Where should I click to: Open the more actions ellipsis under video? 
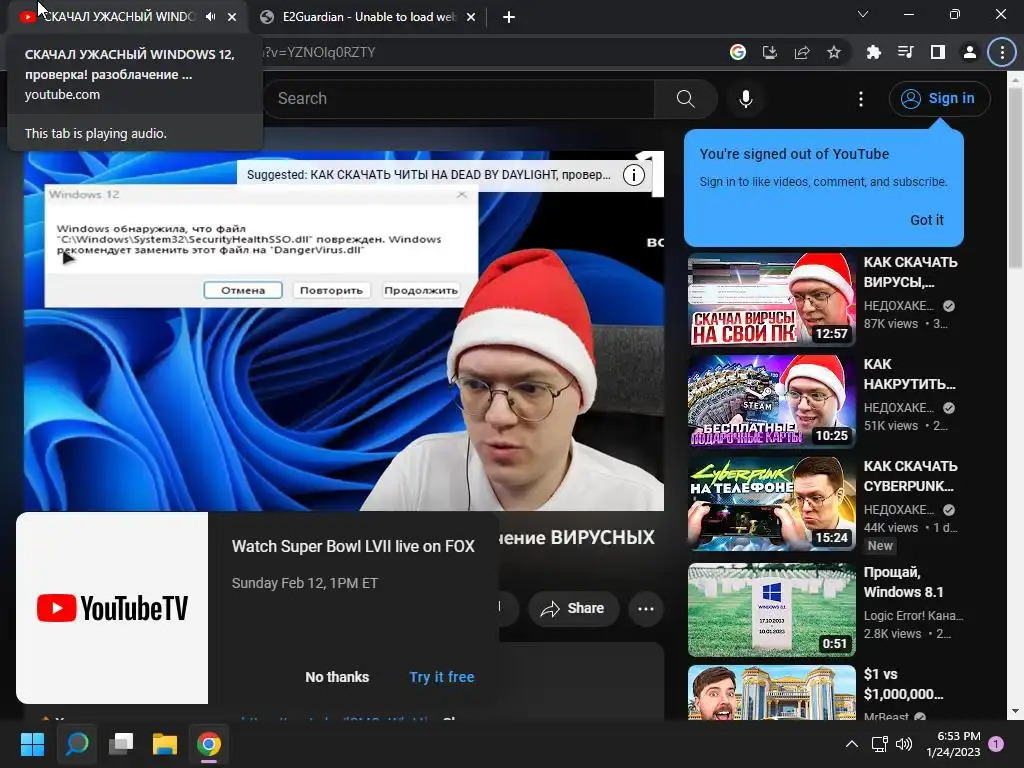pyautogui.click(x=646, y=609)
